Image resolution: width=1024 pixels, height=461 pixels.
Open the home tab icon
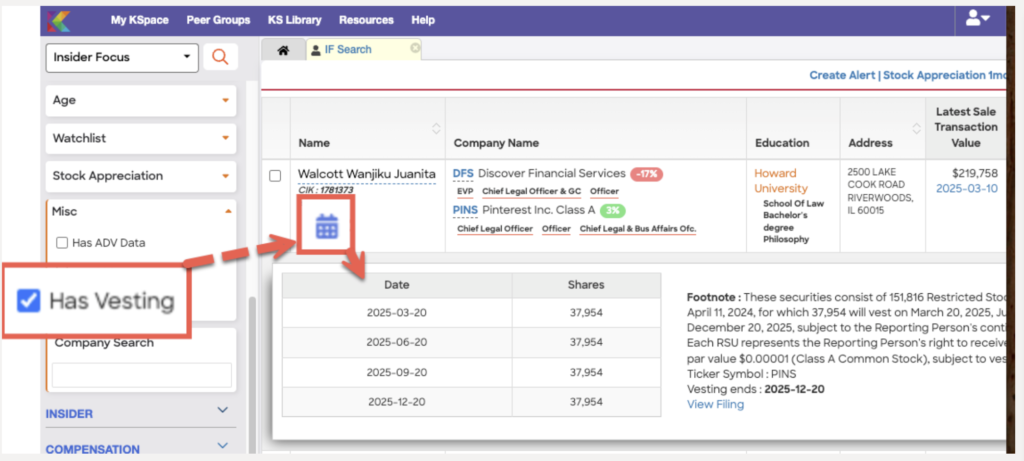(283, 50)
